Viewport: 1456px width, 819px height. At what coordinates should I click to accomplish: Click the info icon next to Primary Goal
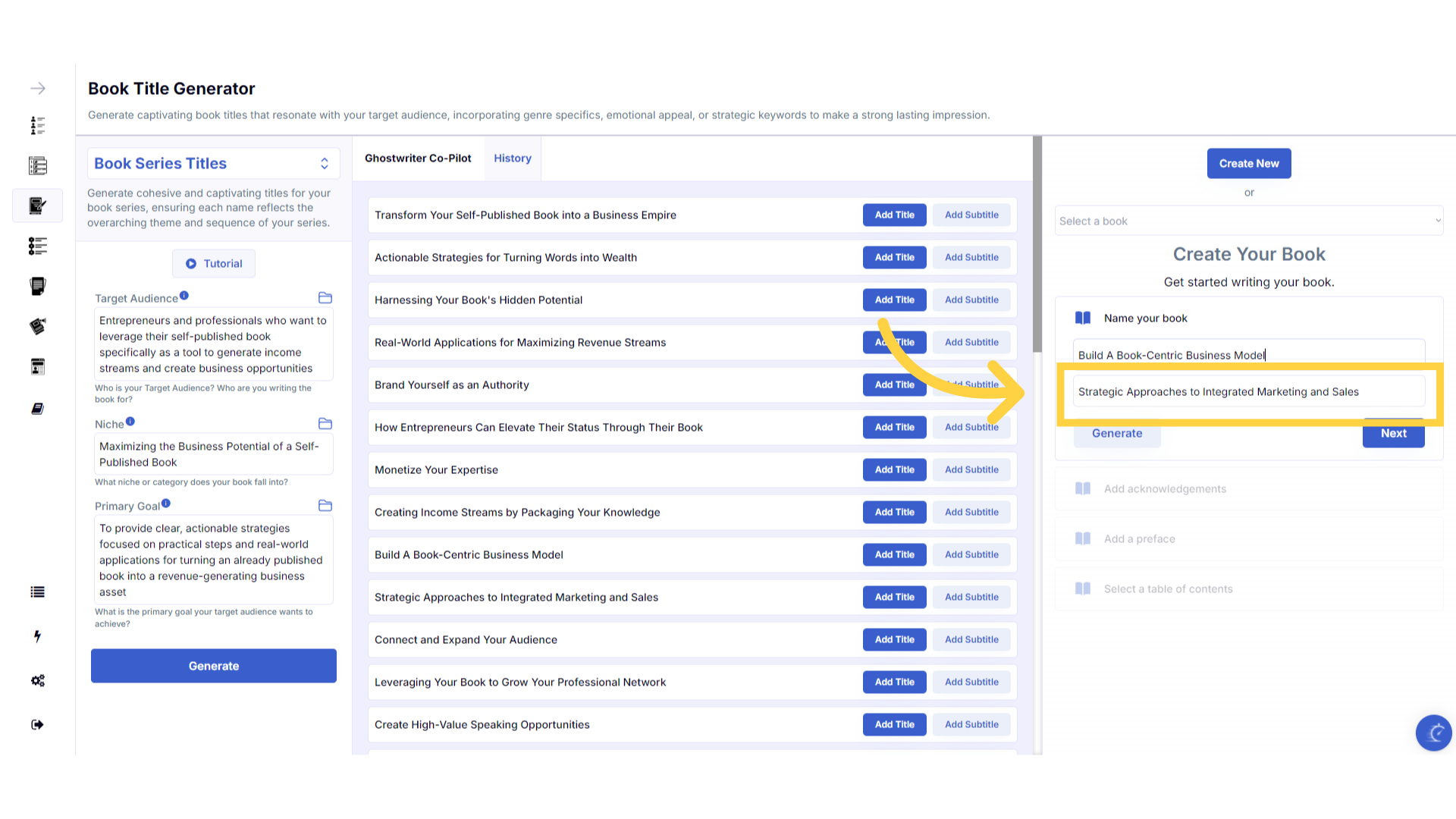tap(165, 504)
